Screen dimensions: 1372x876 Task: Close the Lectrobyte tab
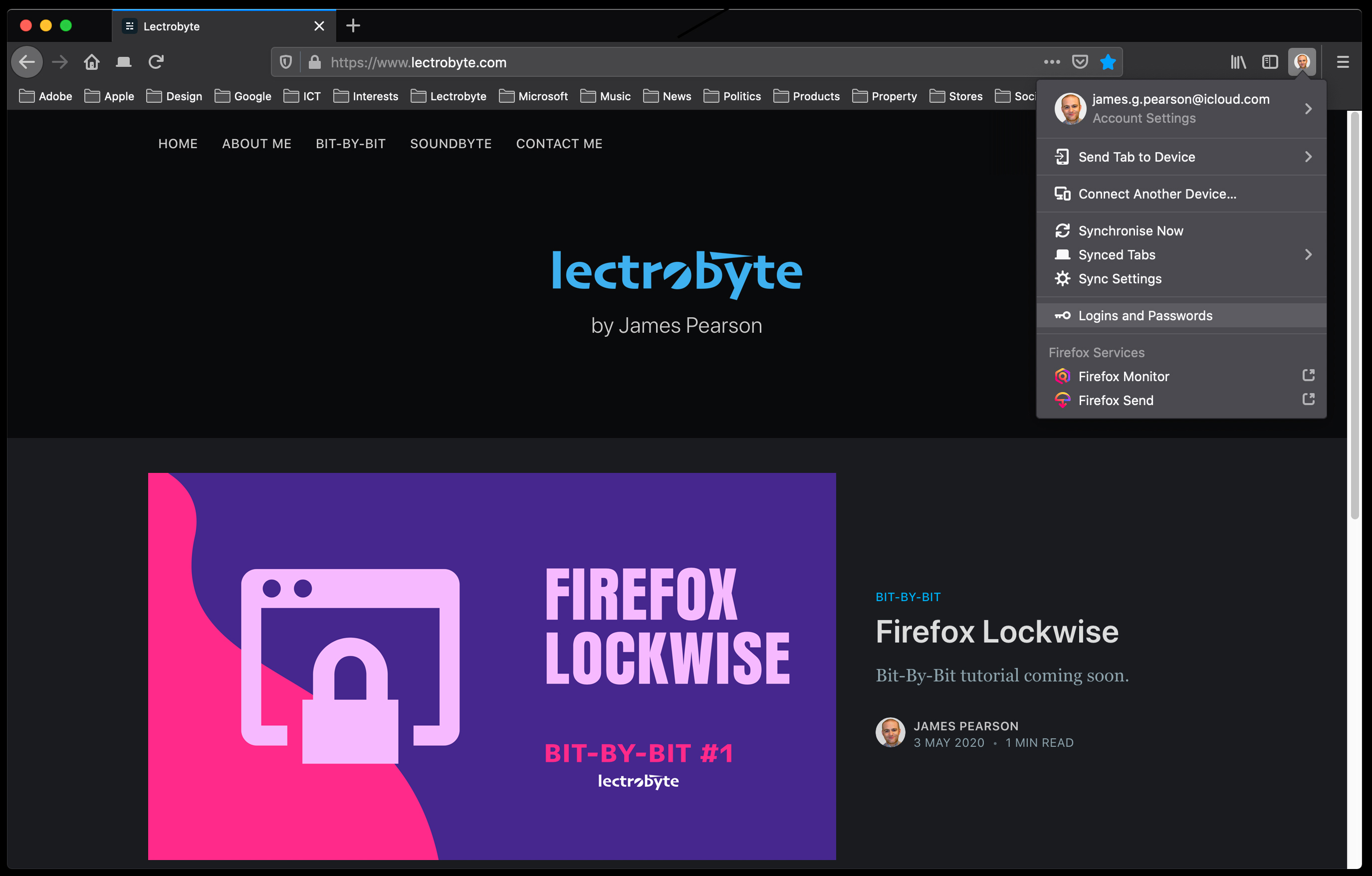(x=319, y=26)
